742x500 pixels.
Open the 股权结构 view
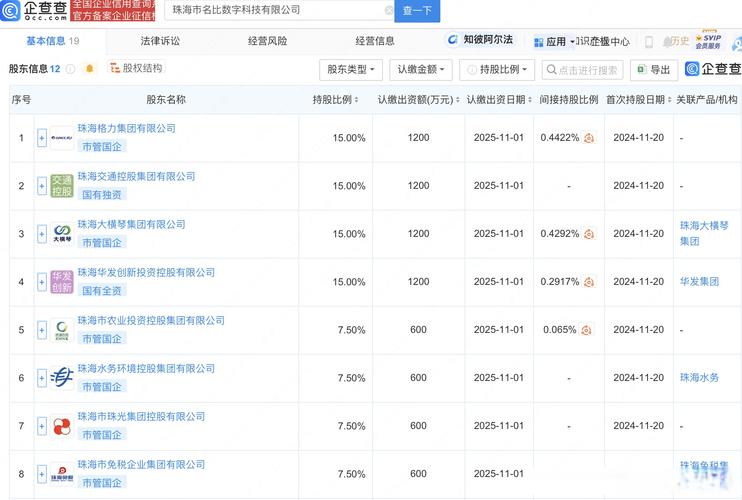click(136, 68)
